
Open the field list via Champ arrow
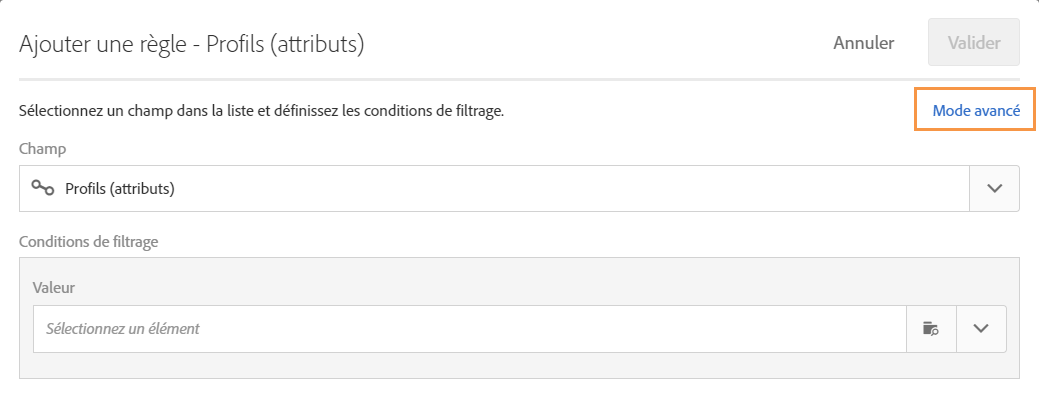tap(994, 188)
